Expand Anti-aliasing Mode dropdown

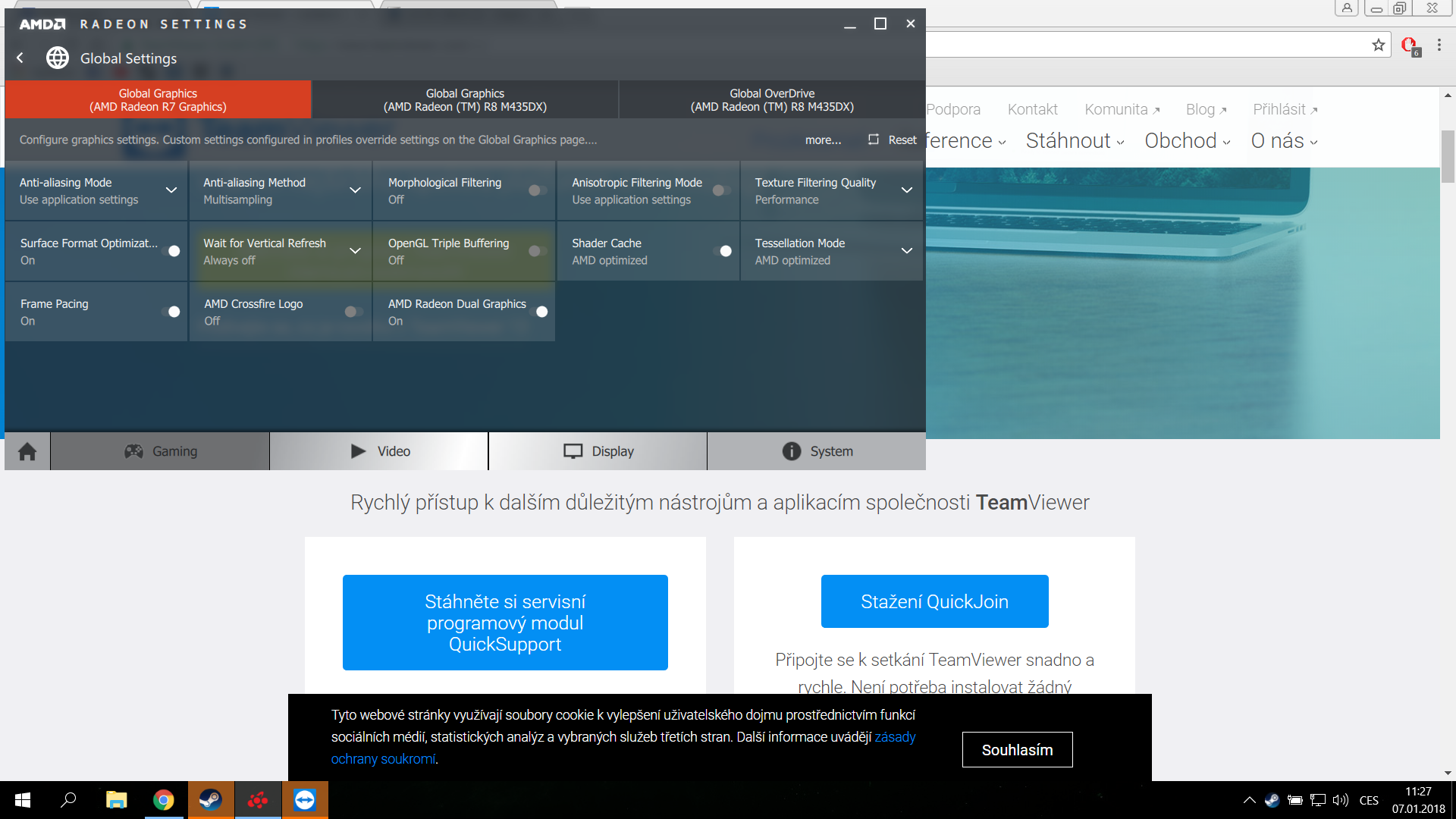171,190
